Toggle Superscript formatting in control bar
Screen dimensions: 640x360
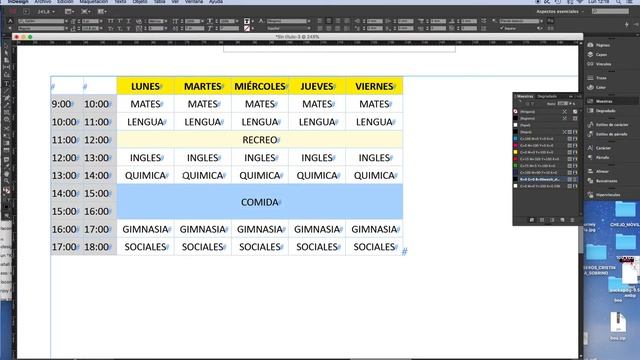click(x=120, y=21)
